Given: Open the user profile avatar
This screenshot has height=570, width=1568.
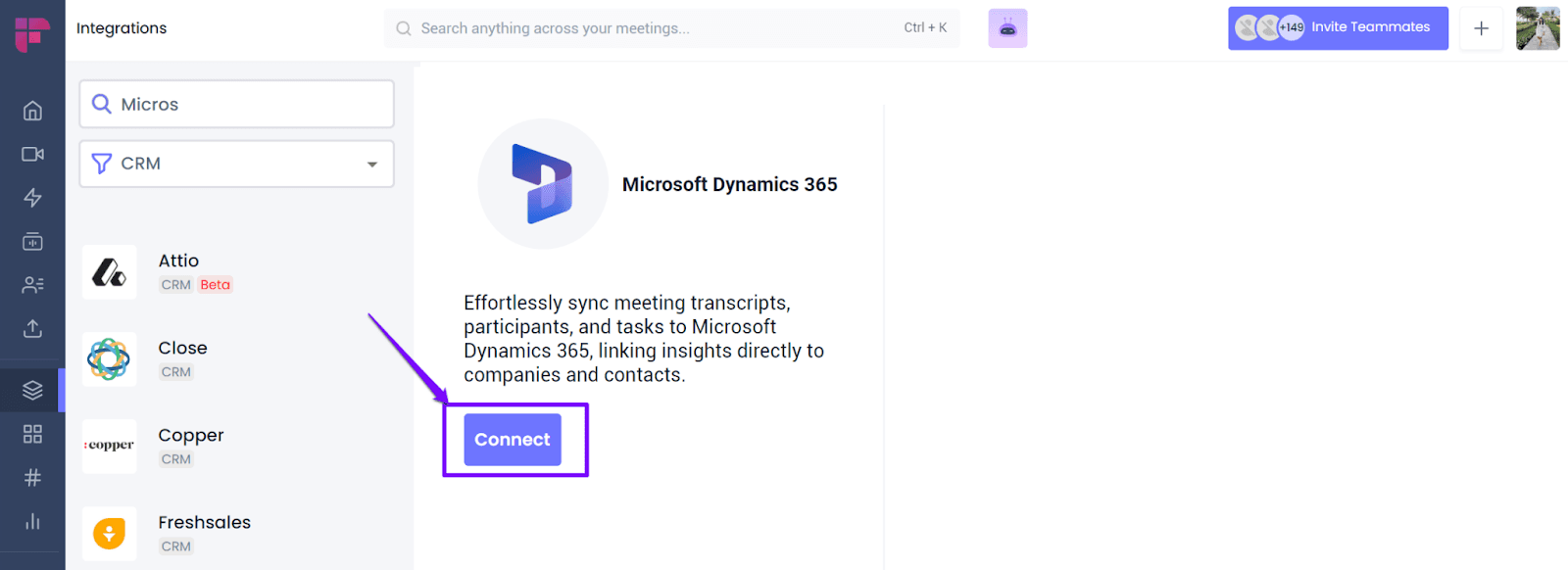Looking at the screenshot, I should pyautogui.click(x=1538, y=28).
